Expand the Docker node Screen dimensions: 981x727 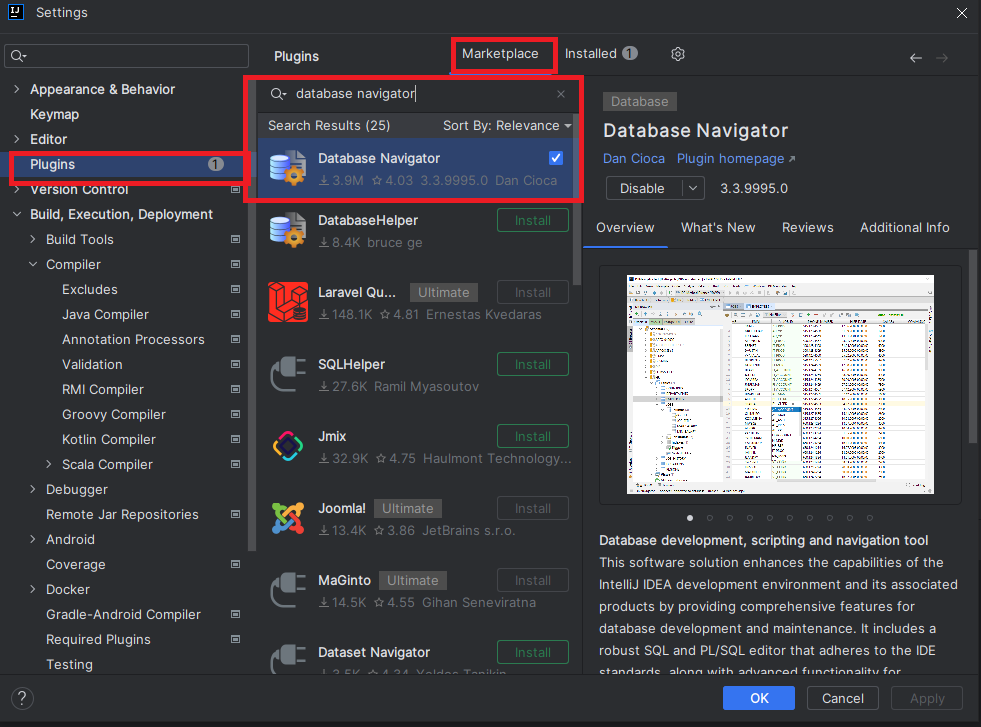click(33, 589)
